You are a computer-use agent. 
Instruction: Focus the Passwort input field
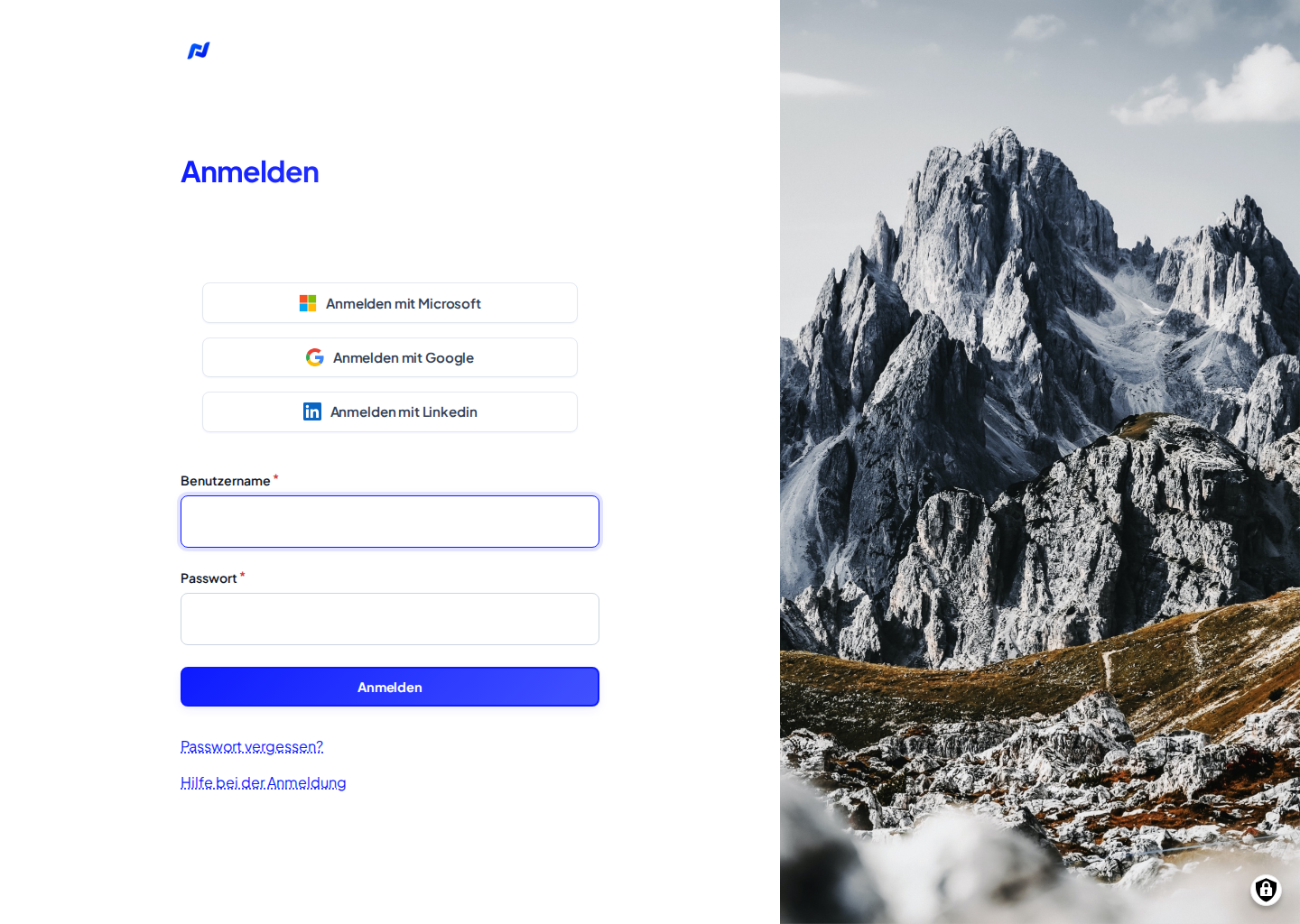coord(390,619)
